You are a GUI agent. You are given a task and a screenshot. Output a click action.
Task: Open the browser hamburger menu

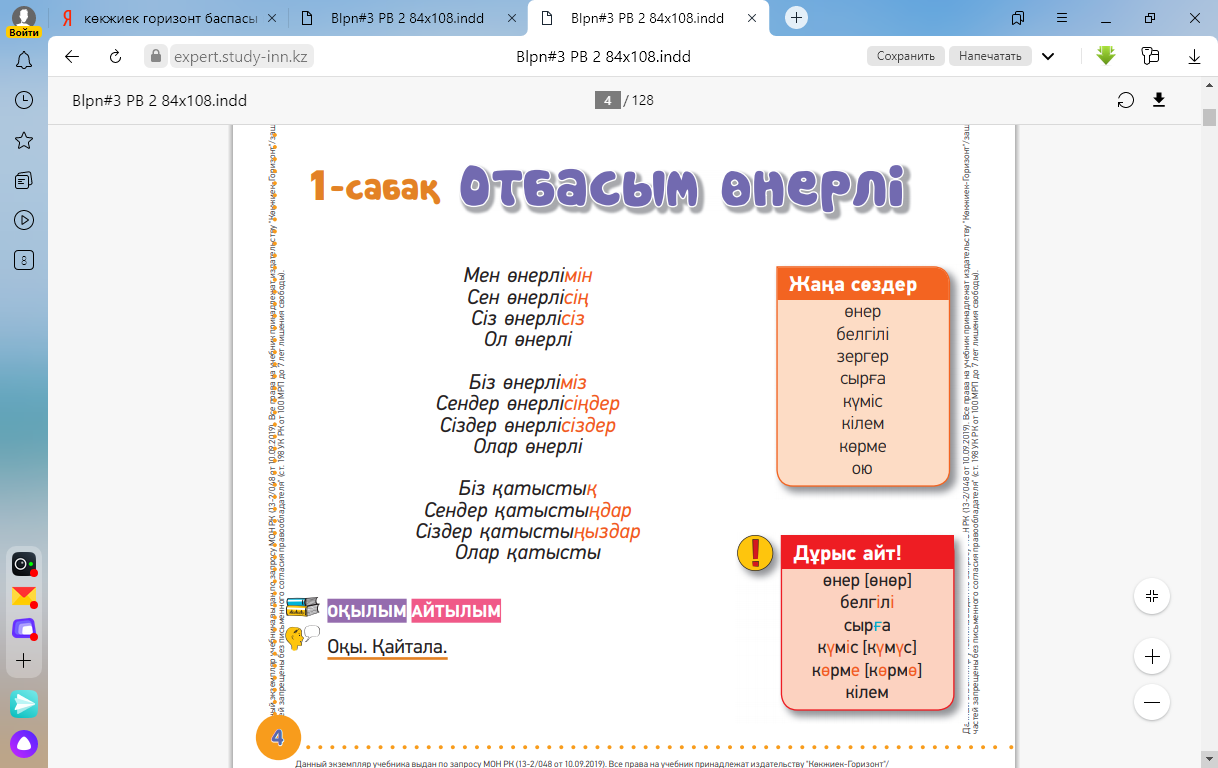click(x=1063, y=18)
